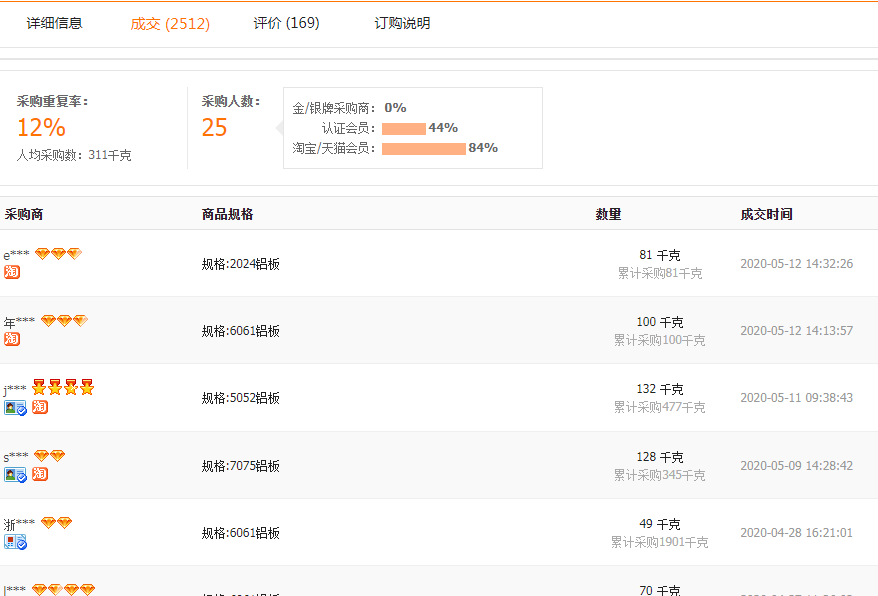Click the 12% repeat purchase rate value
The height and width of the screenshot is (596, 878).
point(41,128)
